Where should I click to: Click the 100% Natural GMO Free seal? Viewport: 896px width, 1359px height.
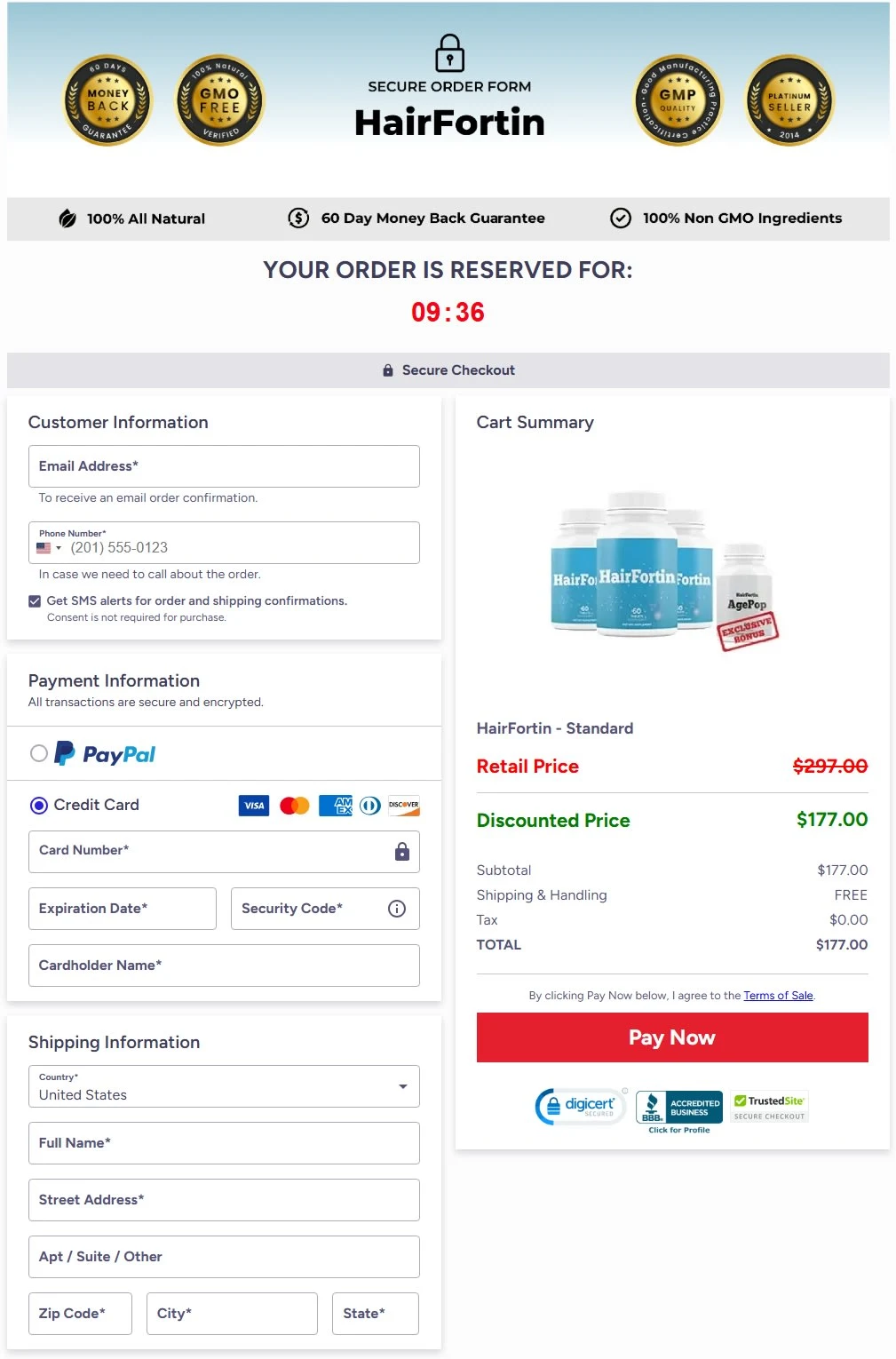point(219,99)
